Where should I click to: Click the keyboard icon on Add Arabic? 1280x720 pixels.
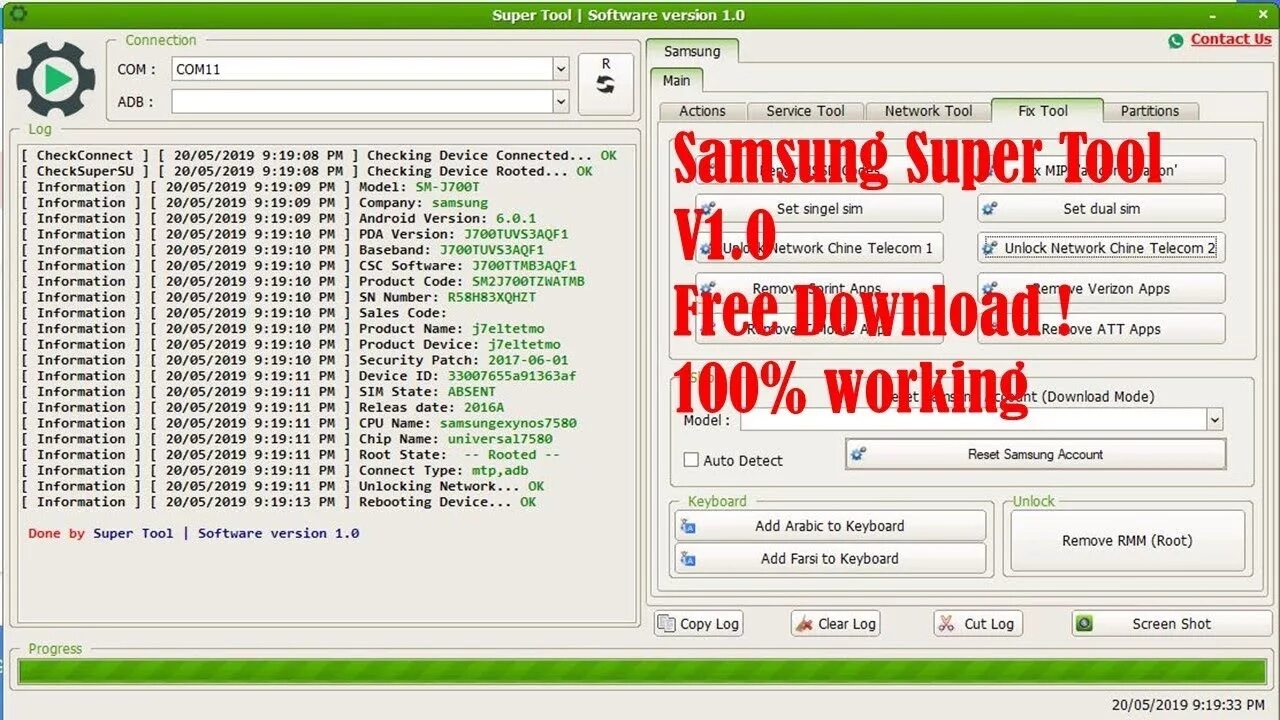(688, 526)
